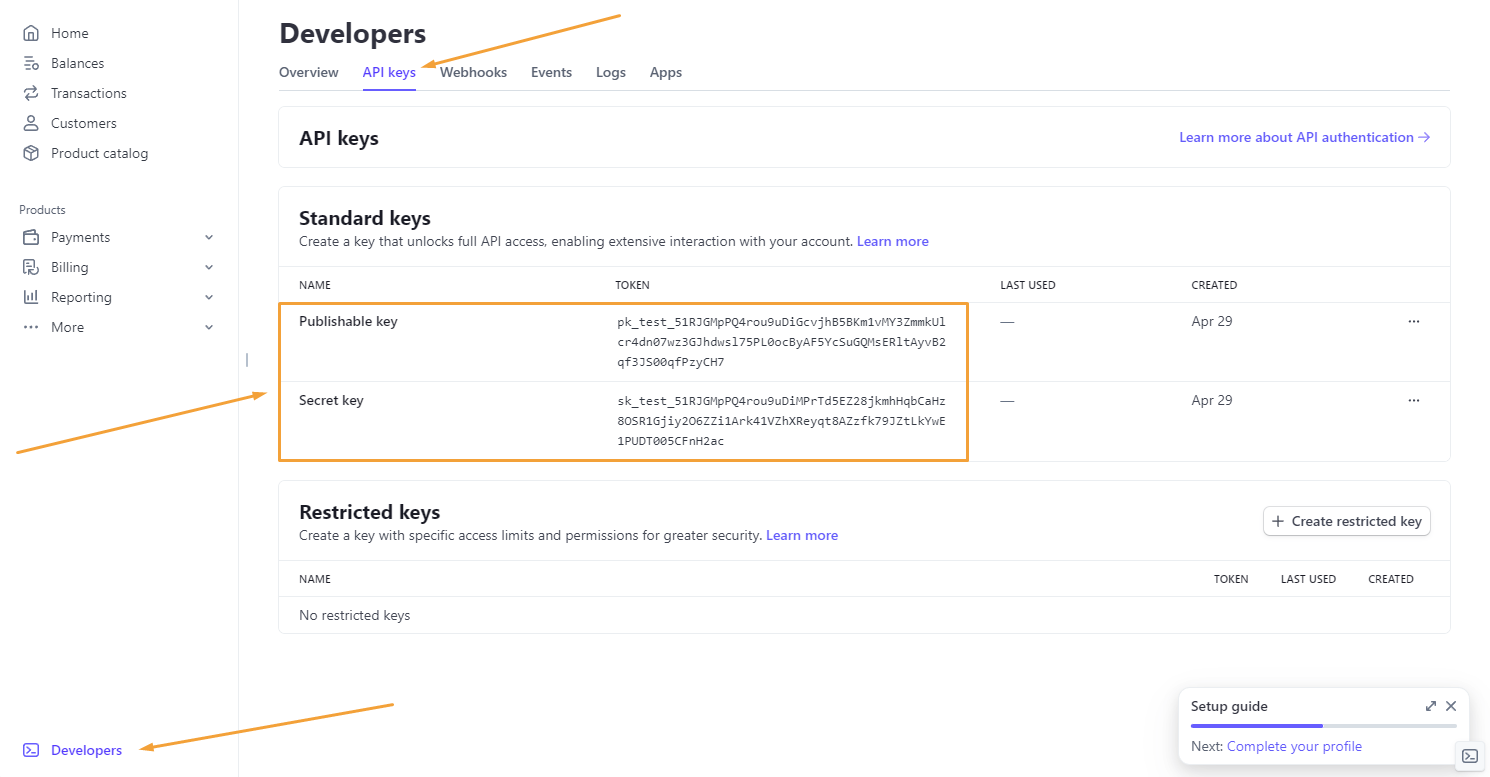Screen dimensions: 1490x777
Task: Open the Complete your profile link
Action: point(1294,746)
